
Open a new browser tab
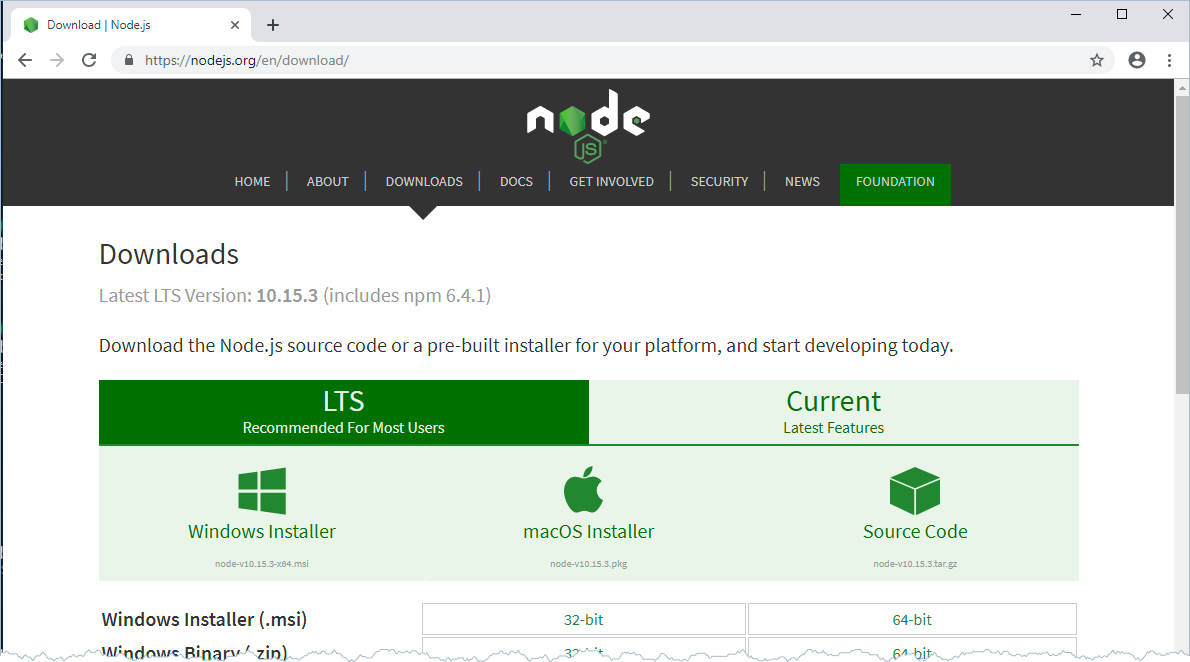273,25
